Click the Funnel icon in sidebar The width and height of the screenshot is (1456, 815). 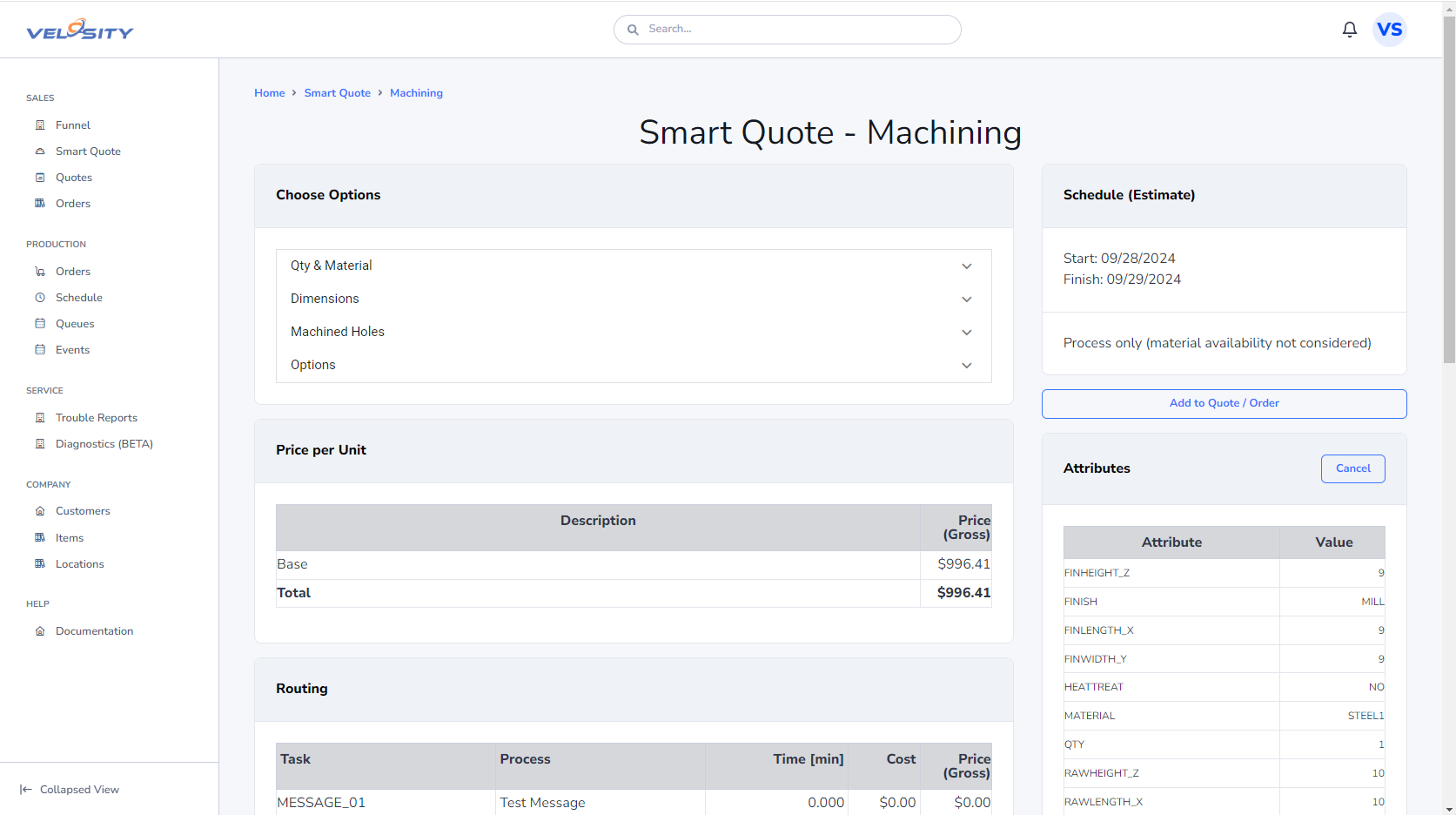pyautogui.click(x=40, y=125)
